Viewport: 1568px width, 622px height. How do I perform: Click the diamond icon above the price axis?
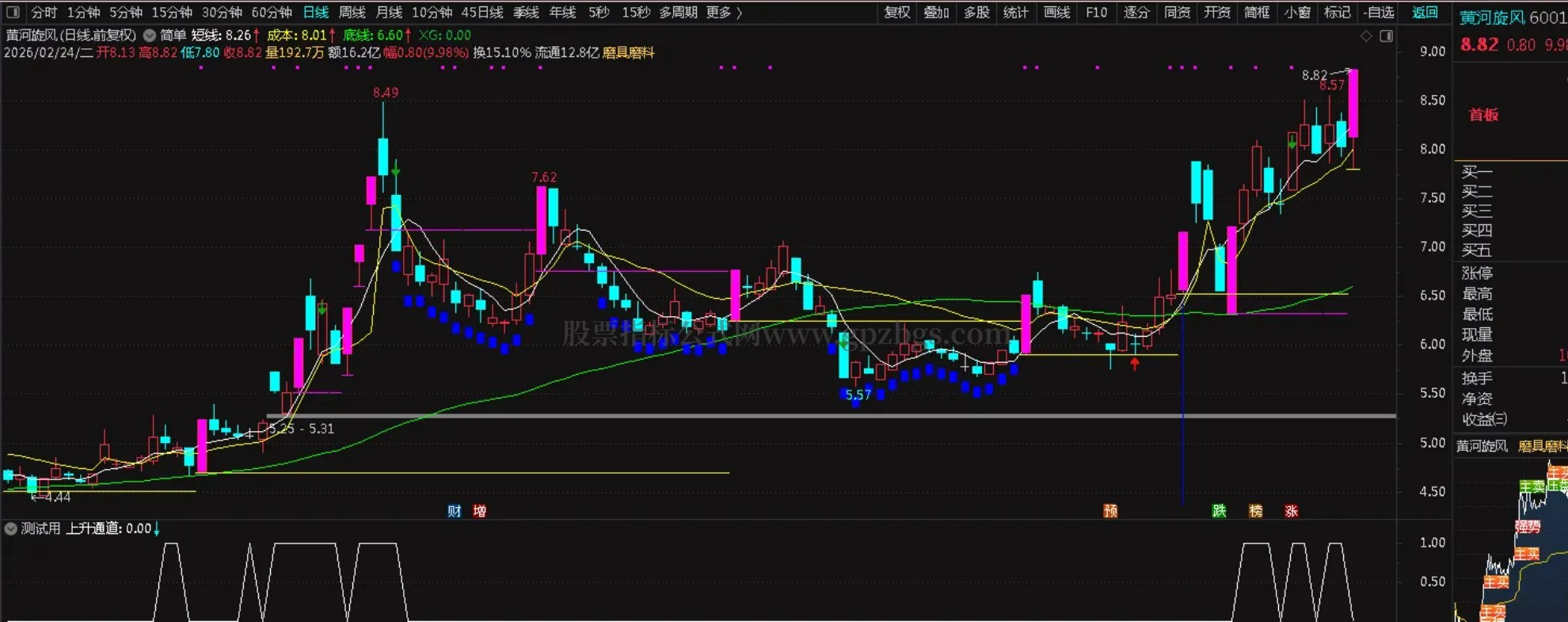1366,36
